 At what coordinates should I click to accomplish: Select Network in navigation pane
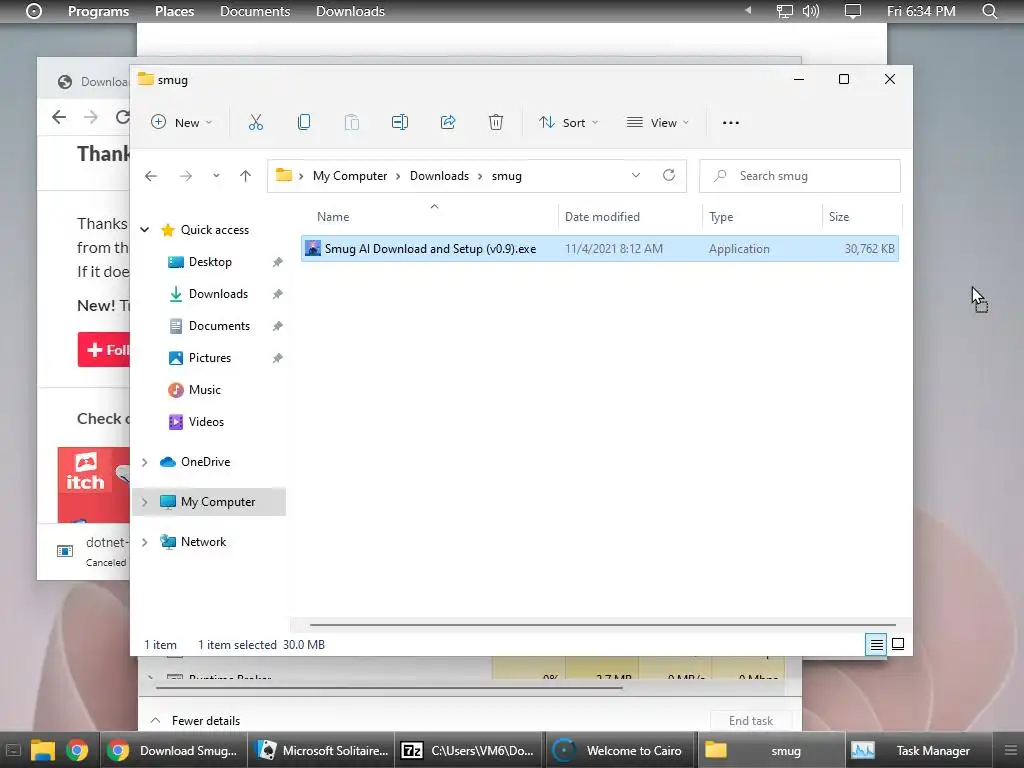point(203,542)
